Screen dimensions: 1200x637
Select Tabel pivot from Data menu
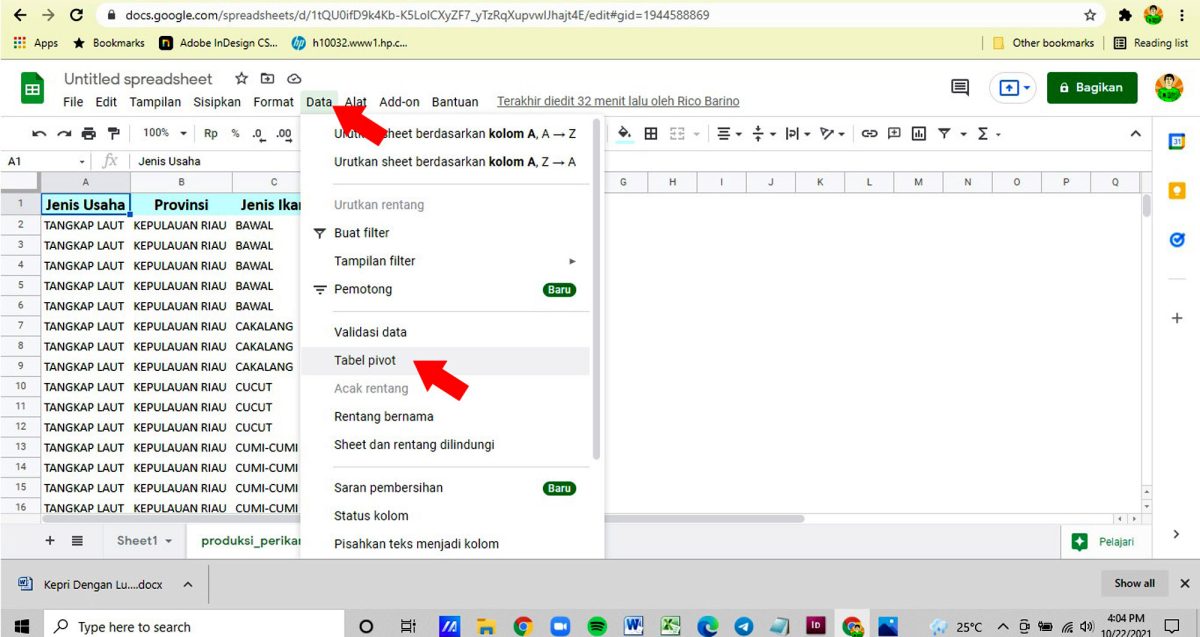coord(365,360)
